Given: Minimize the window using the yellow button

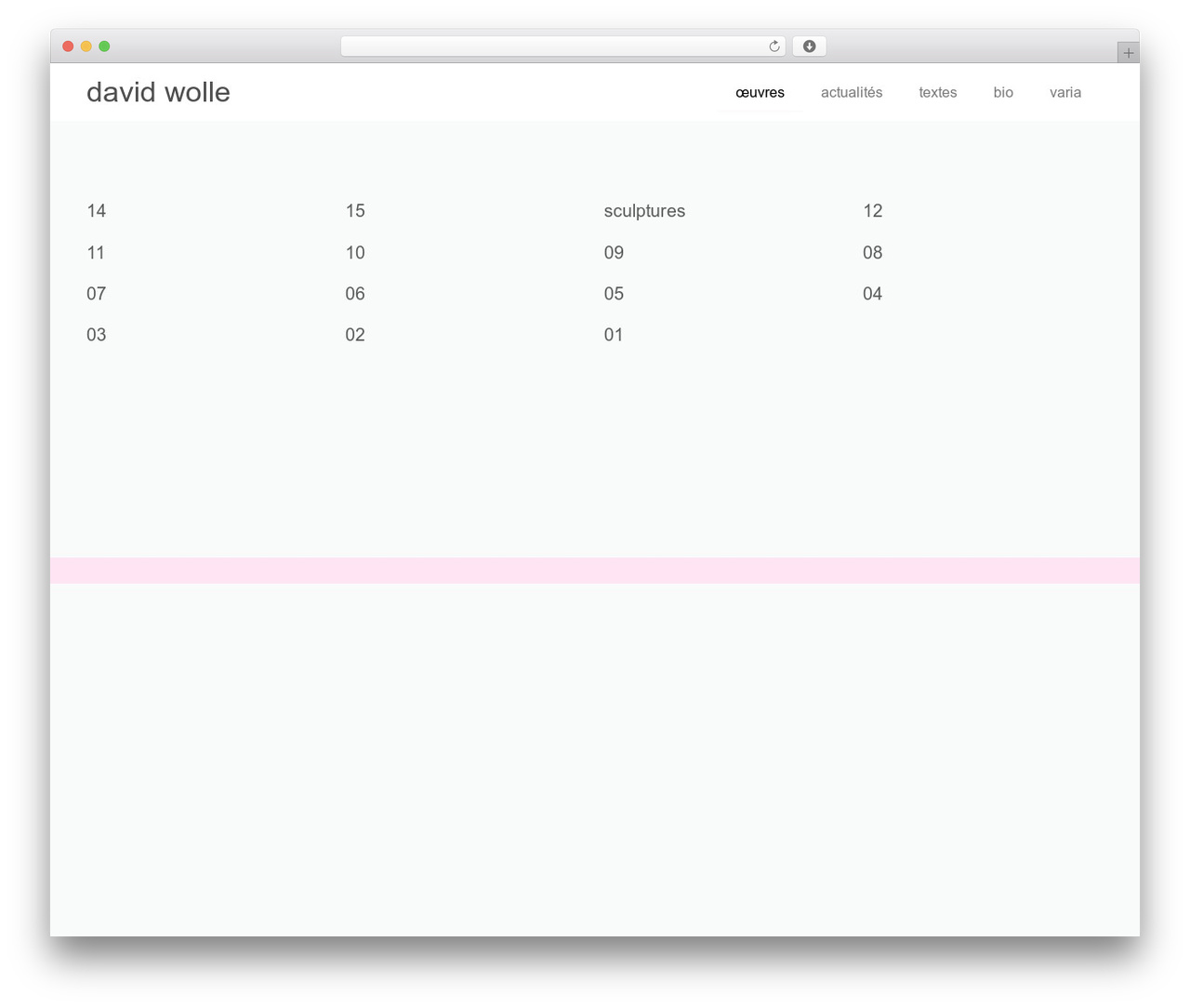Looking at the screenshot, I should click(x=86, y=46).
